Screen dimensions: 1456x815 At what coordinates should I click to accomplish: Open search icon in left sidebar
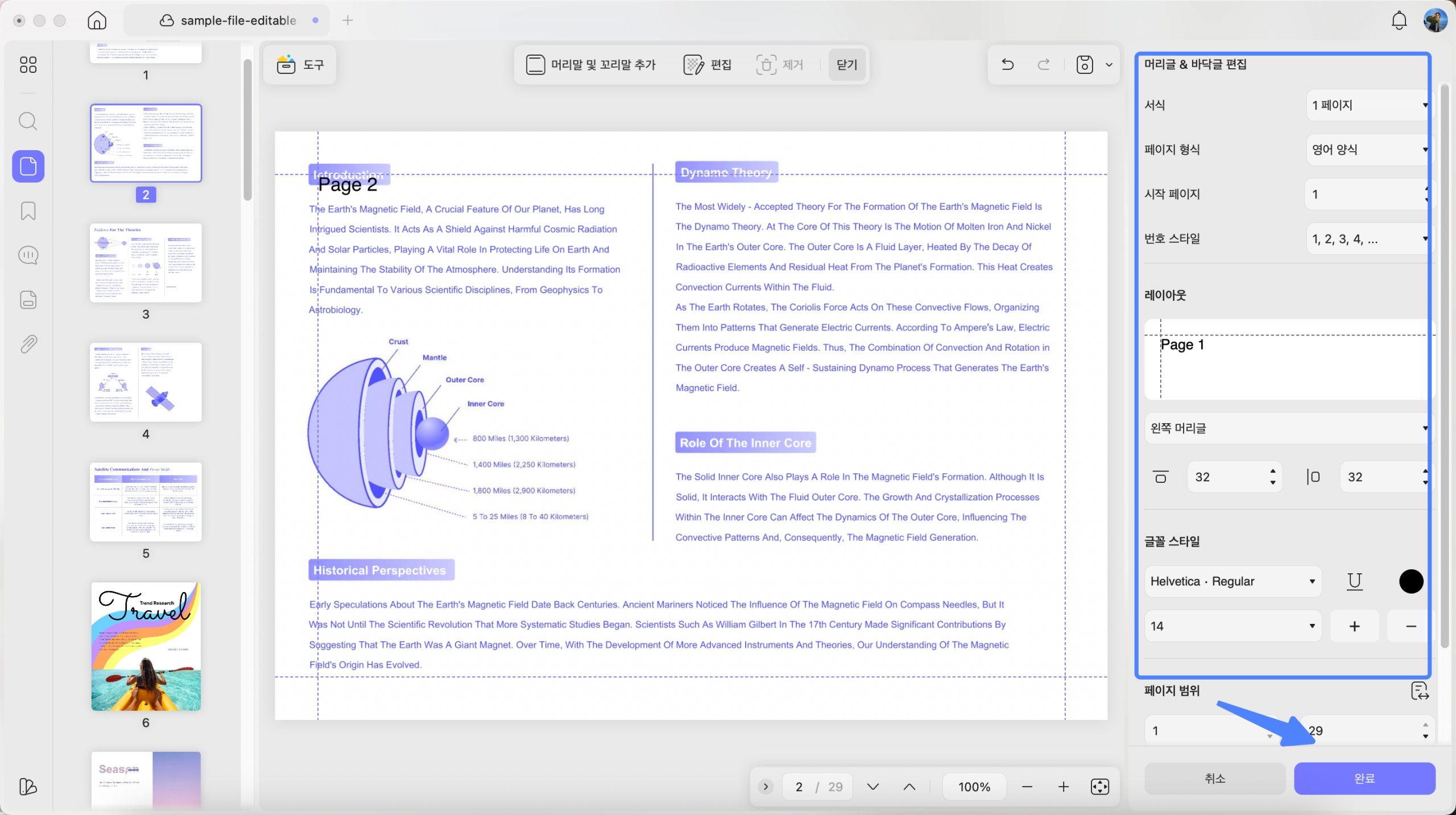click(28, 121)
